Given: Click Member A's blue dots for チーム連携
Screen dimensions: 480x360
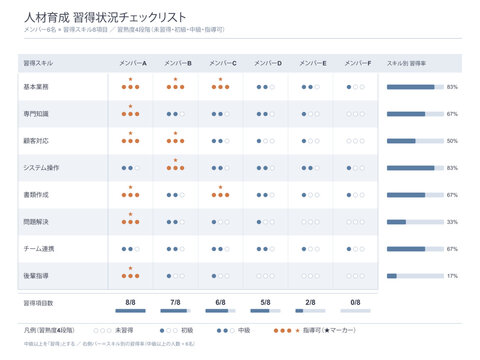Looking at the screenshot, I should (x=130, y=249).
